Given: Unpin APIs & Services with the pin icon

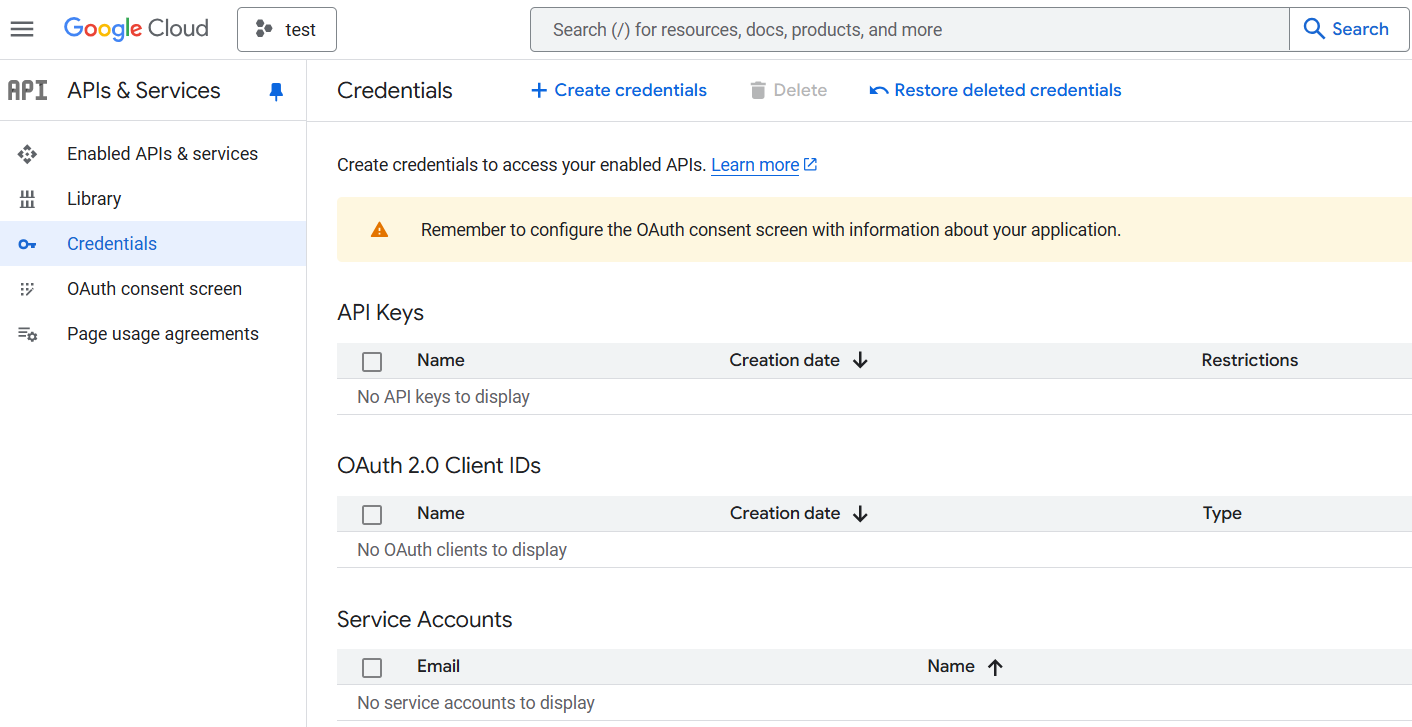Looking at the screenshot, I should 277,92.
